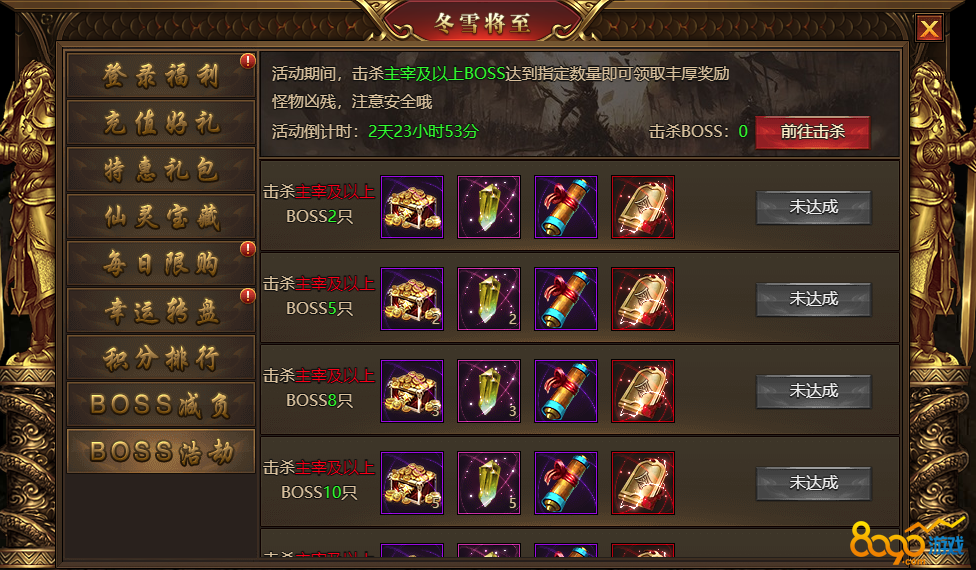Select the green crystal reward in BOSS5 row
Viewport: 976px width, 570px height.
click(x=489, y=299)
